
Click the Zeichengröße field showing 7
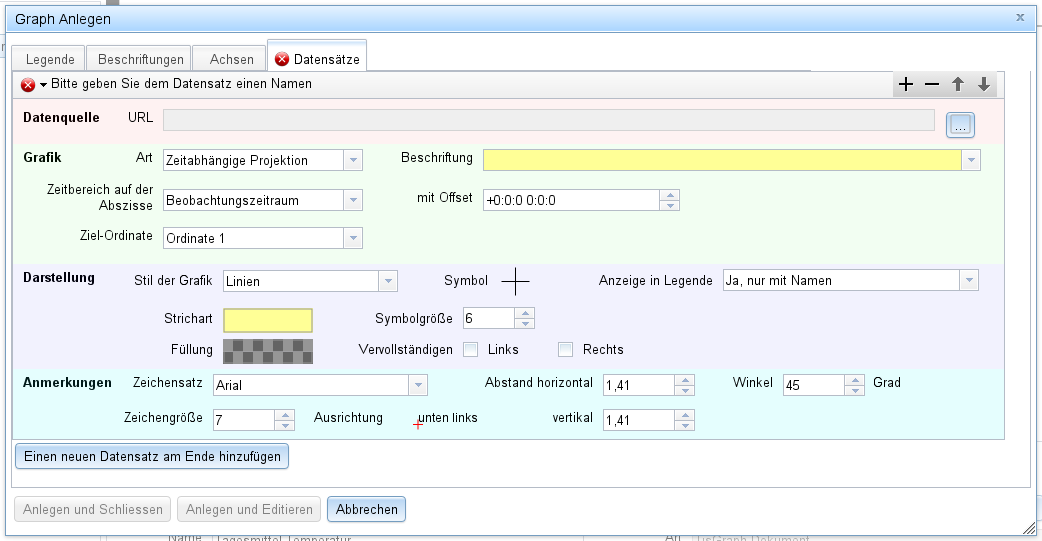click(244, 420)
